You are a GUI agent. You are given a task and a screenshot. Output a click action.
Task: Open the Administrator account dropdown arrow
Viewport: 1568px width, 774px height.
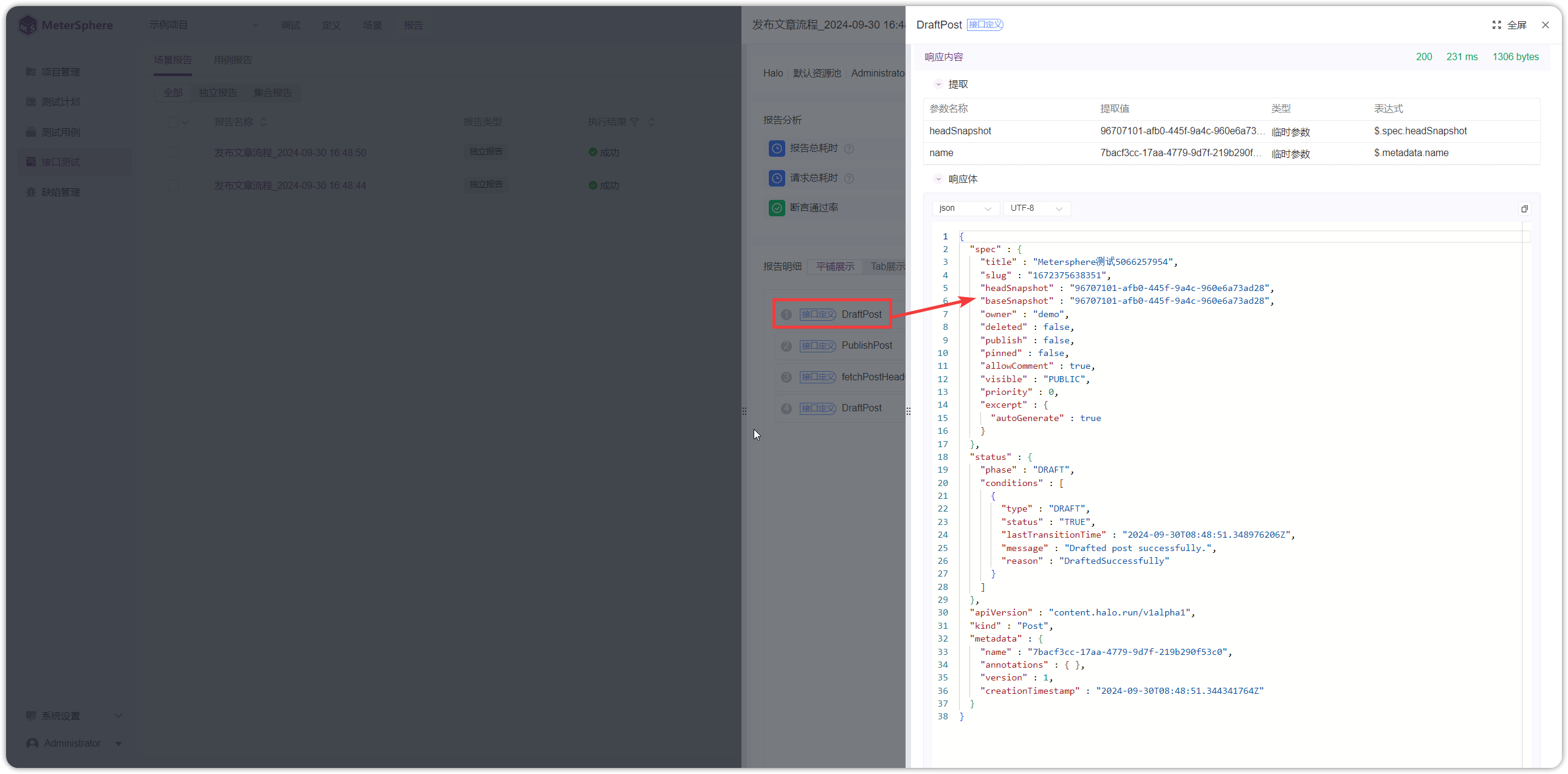(118, 744)
